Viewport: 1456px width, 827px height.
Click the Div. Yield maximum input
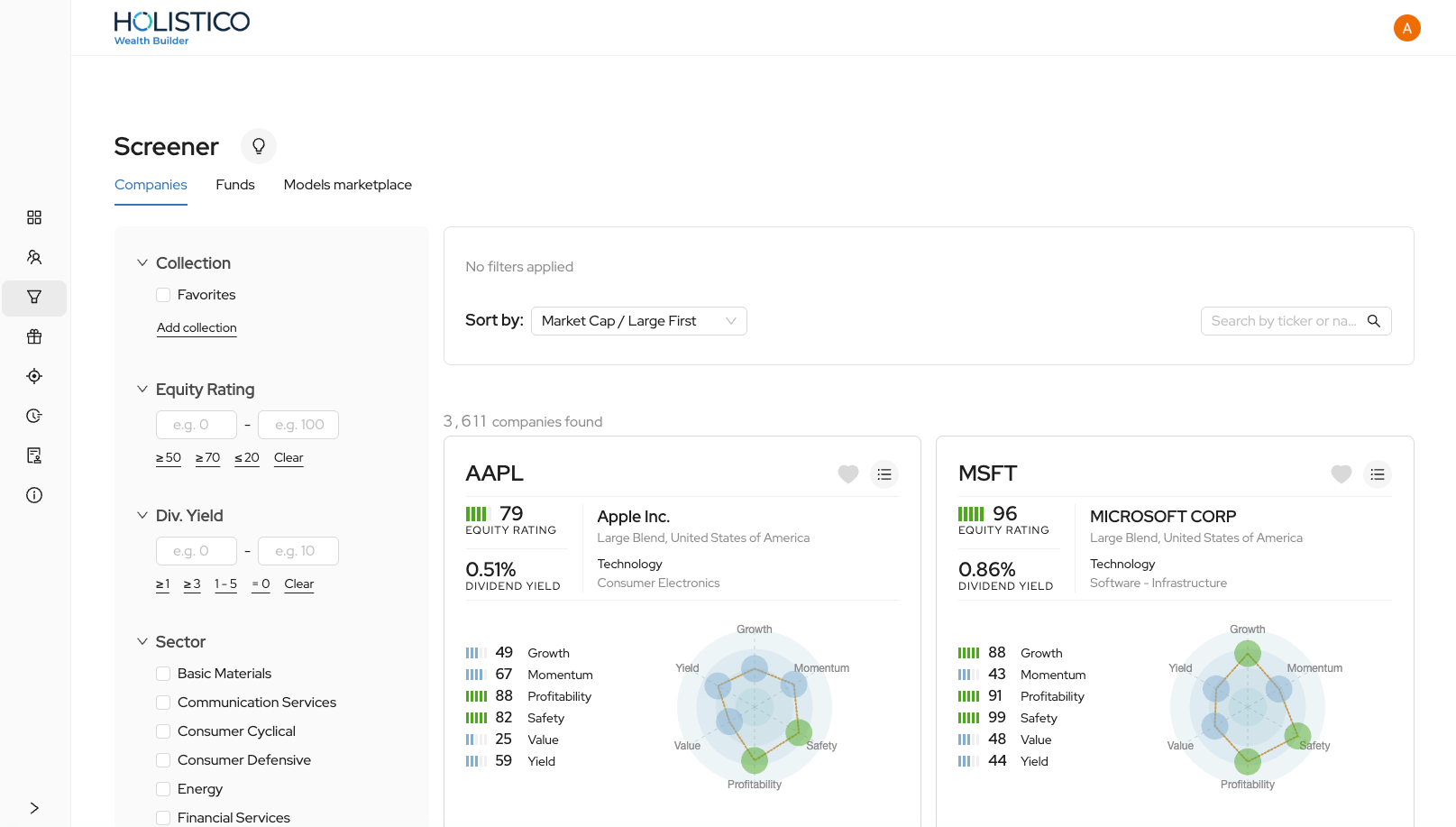298,551
